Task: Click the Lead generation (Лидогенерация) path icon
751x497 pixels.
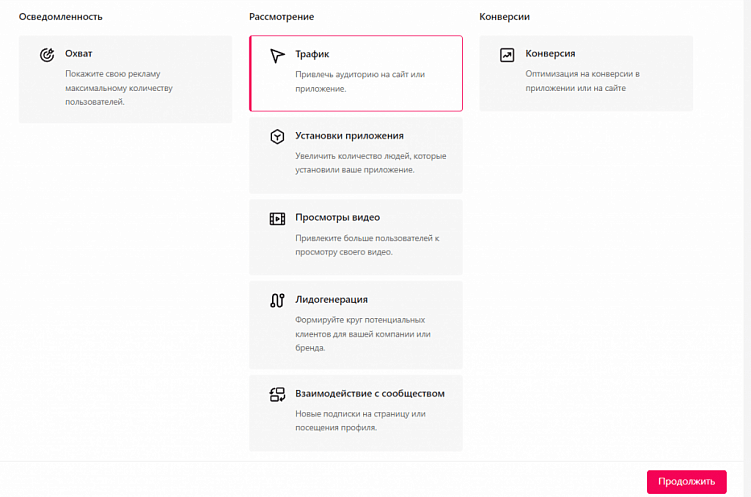Action: (277, 300)
